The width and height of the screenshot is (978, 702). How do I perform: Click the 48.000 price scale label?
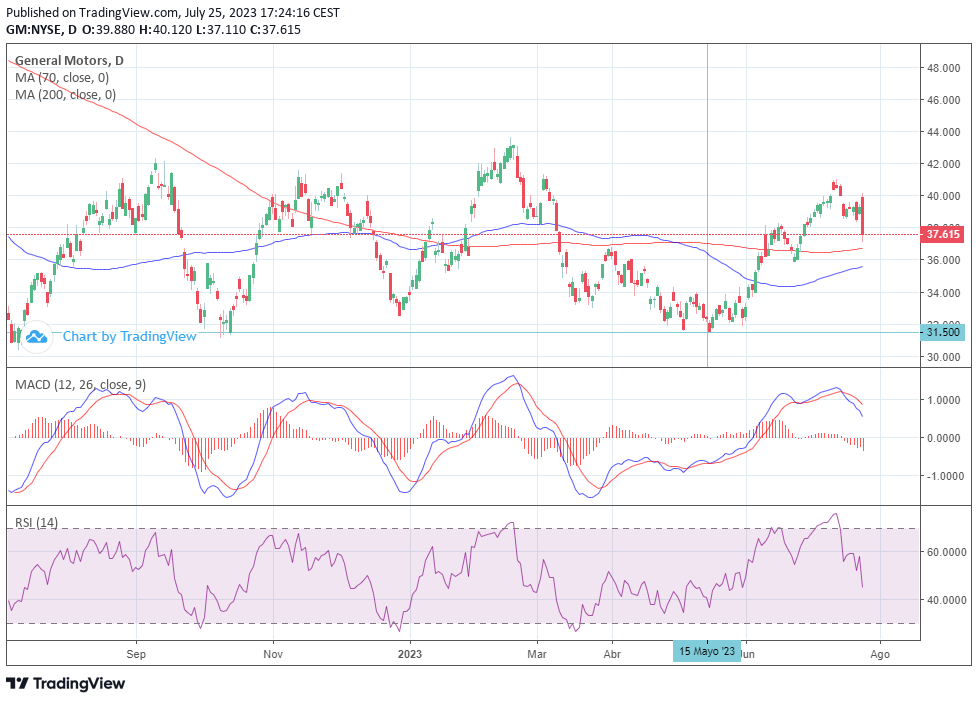(x=943, y=68)
